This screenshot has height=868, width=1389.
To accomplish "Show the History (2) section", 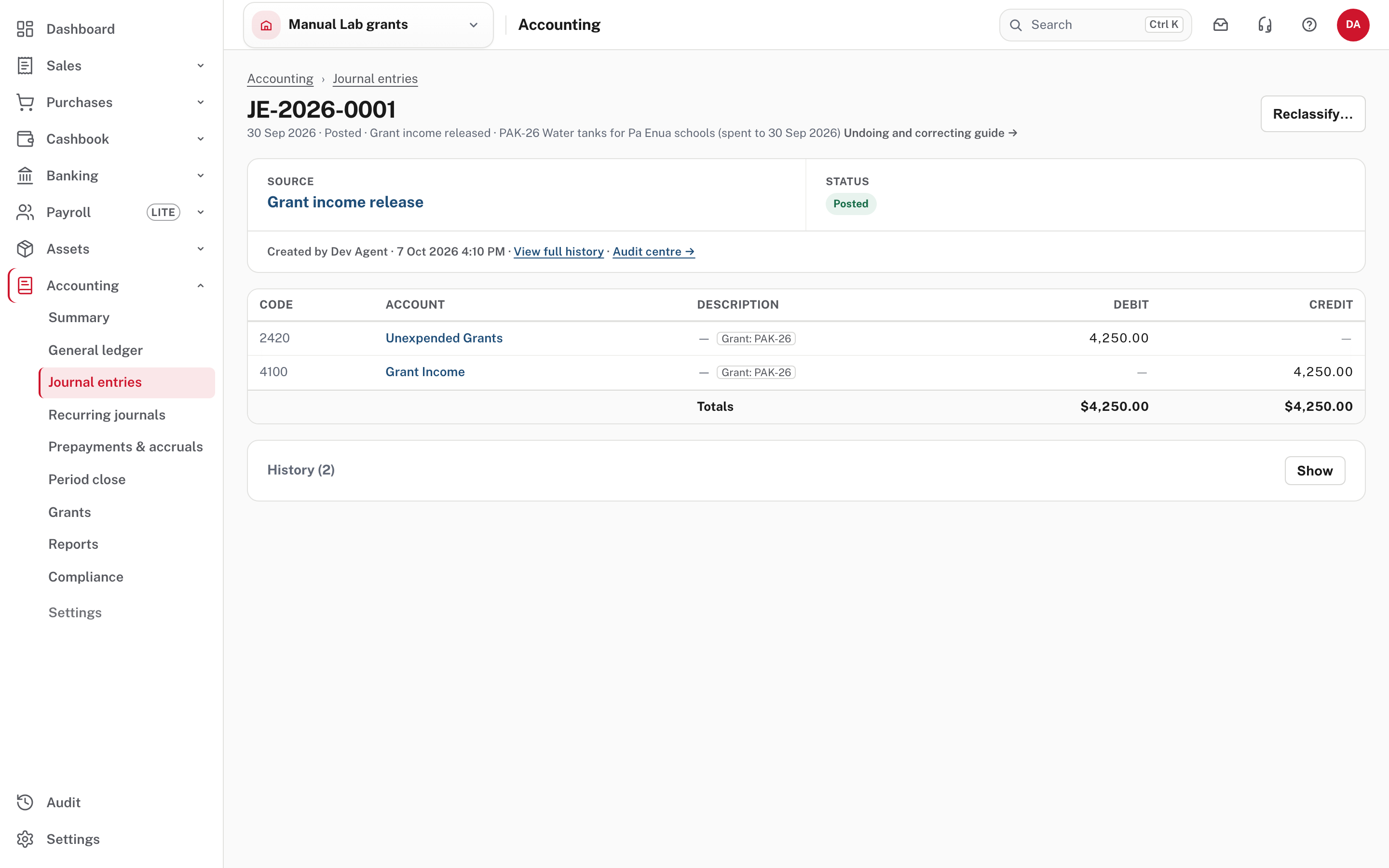I will pyautogui.click(x=1314, y=471).
